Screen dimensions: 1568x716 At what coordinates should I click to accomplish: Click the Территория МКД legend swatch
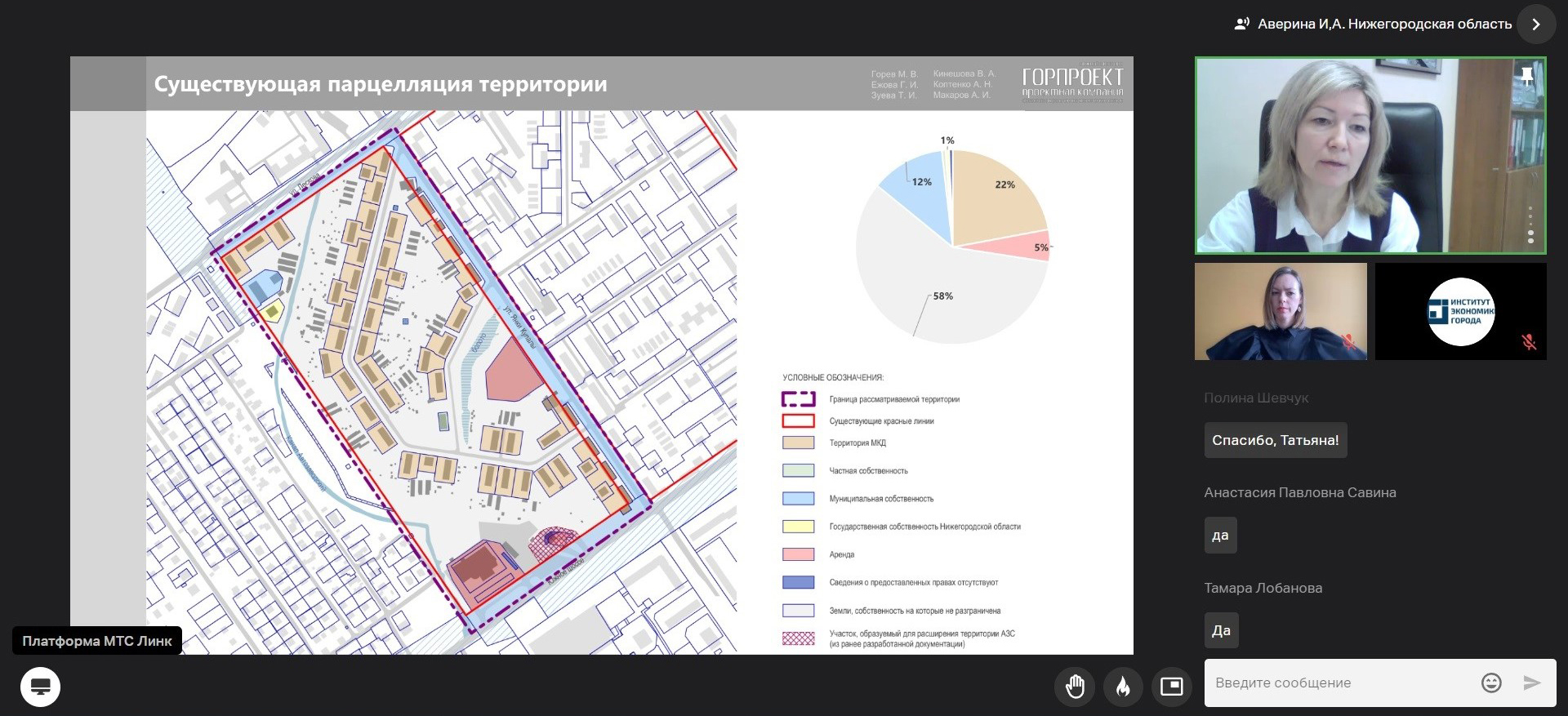pyautogui.click(x=798, y=442)
